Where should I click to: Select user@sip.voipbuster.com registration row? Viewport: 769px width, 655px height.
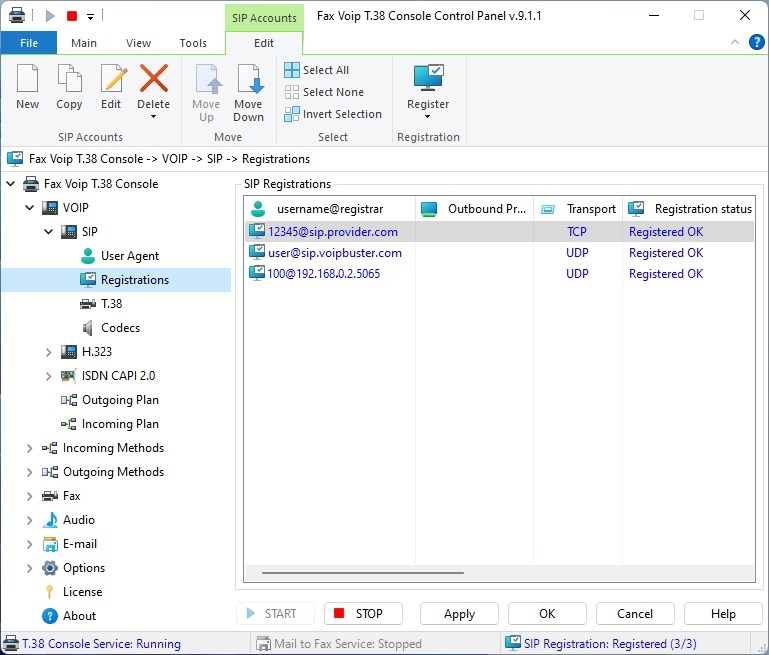tap(499, 253)
